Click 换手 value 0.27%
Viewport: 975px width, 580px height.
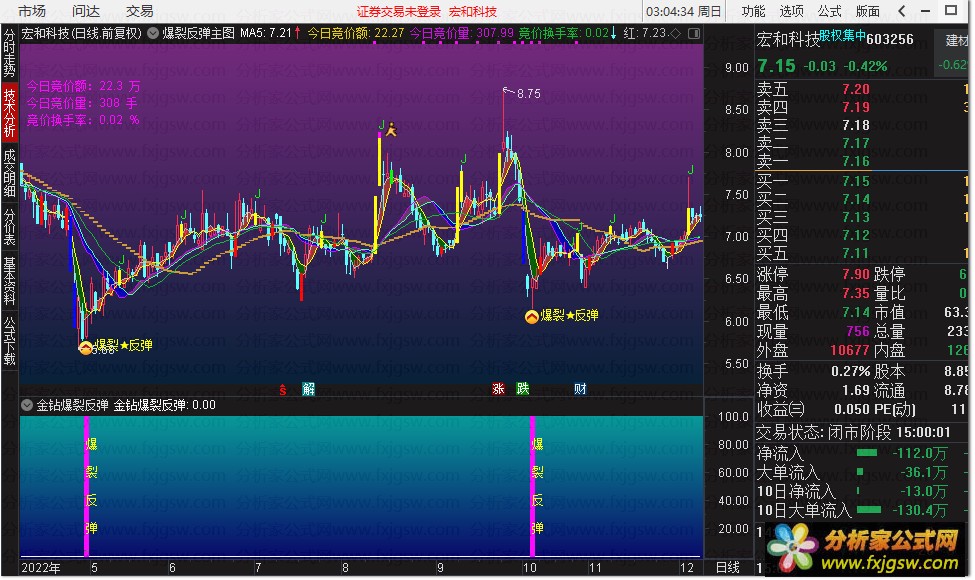point(851,372)
